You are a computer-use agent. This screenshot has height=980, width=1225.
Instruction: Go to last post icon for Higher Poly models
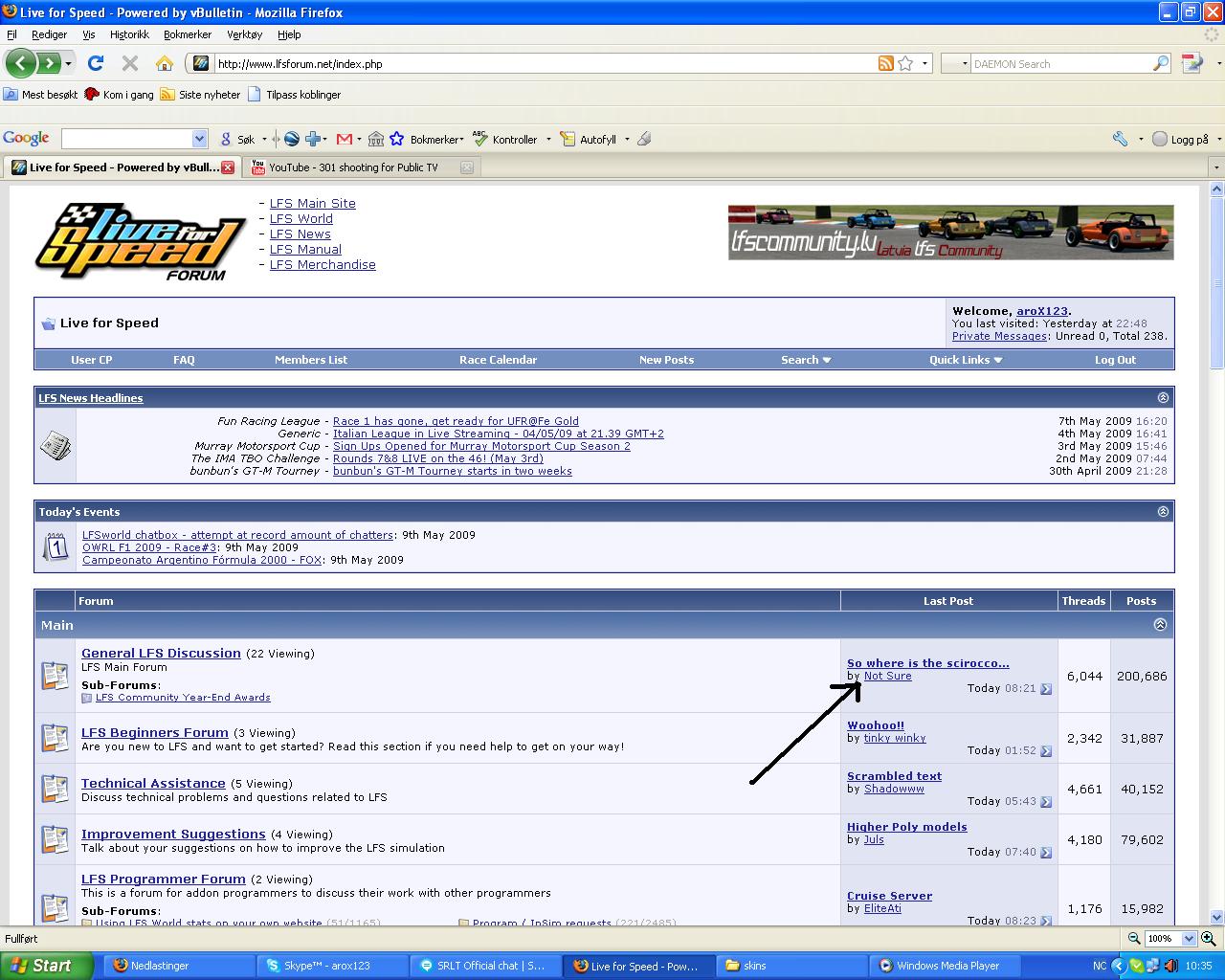[x=1046, y=853]
